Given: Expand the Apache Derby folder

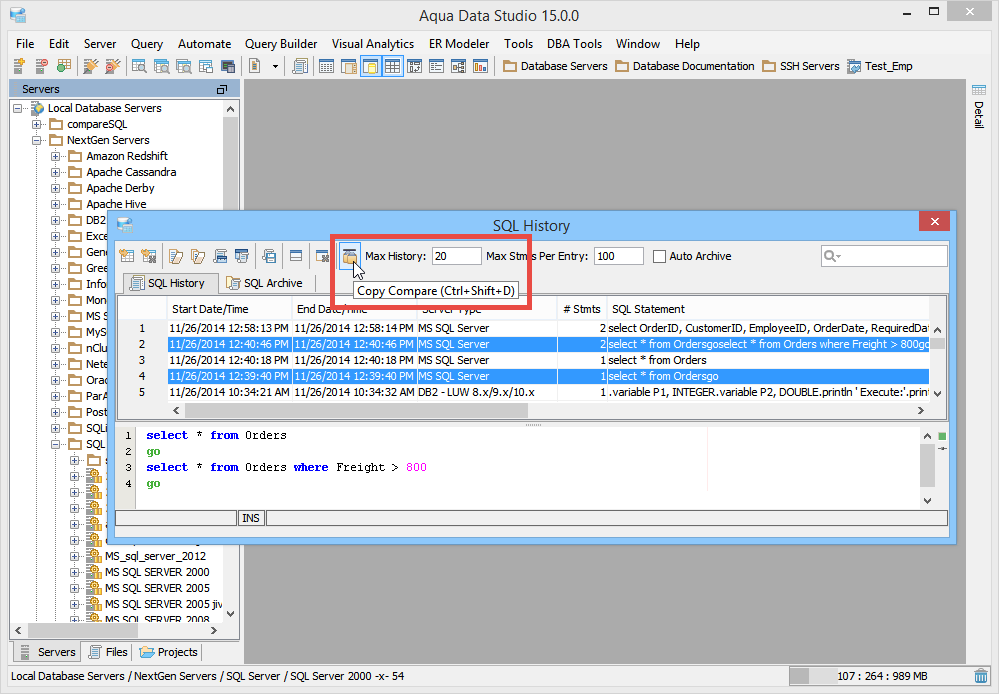Looking at the screenshot, I should point(56,188).
